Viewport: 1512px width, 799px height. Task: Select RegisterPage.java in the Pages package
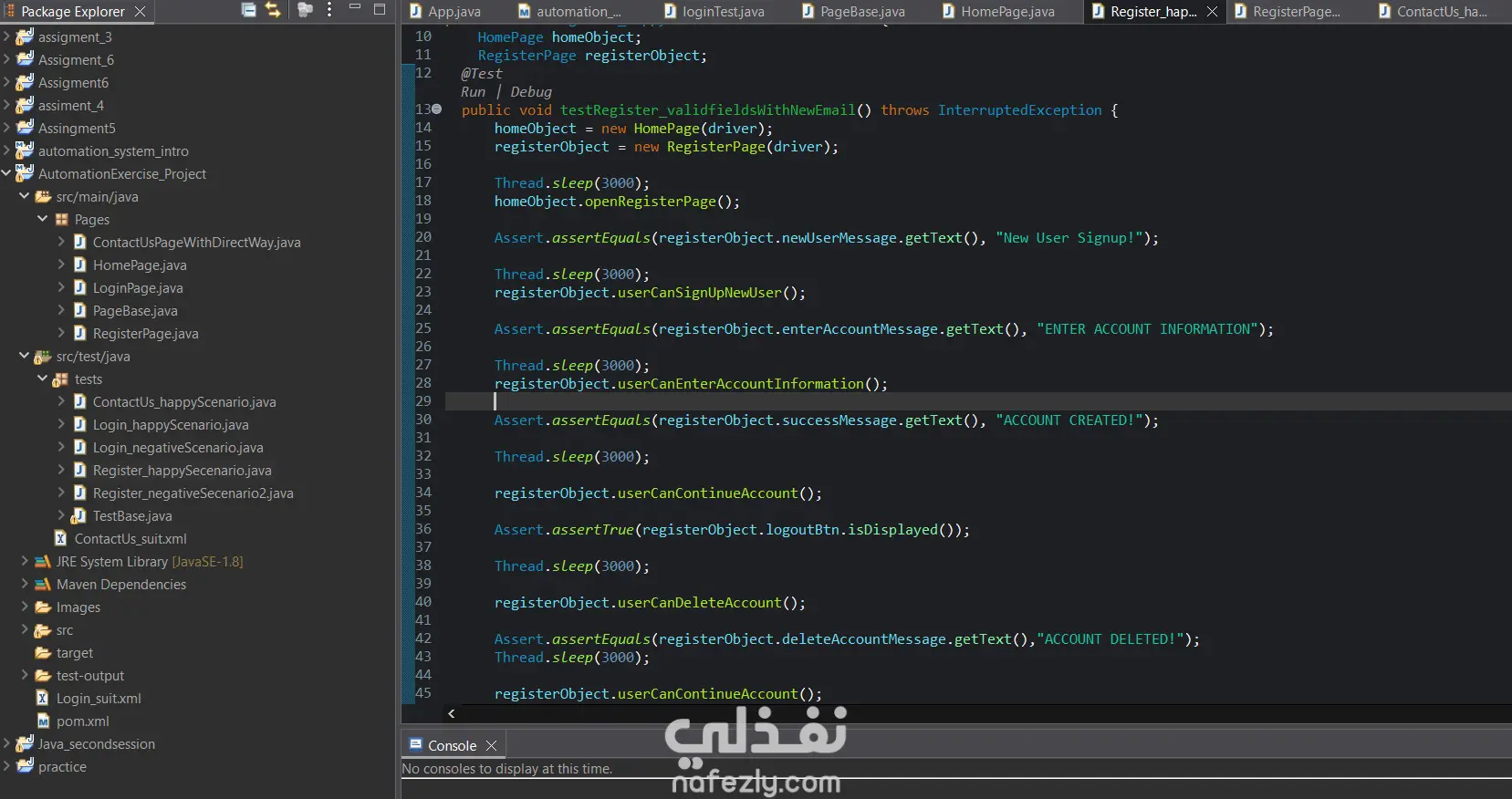145,333
